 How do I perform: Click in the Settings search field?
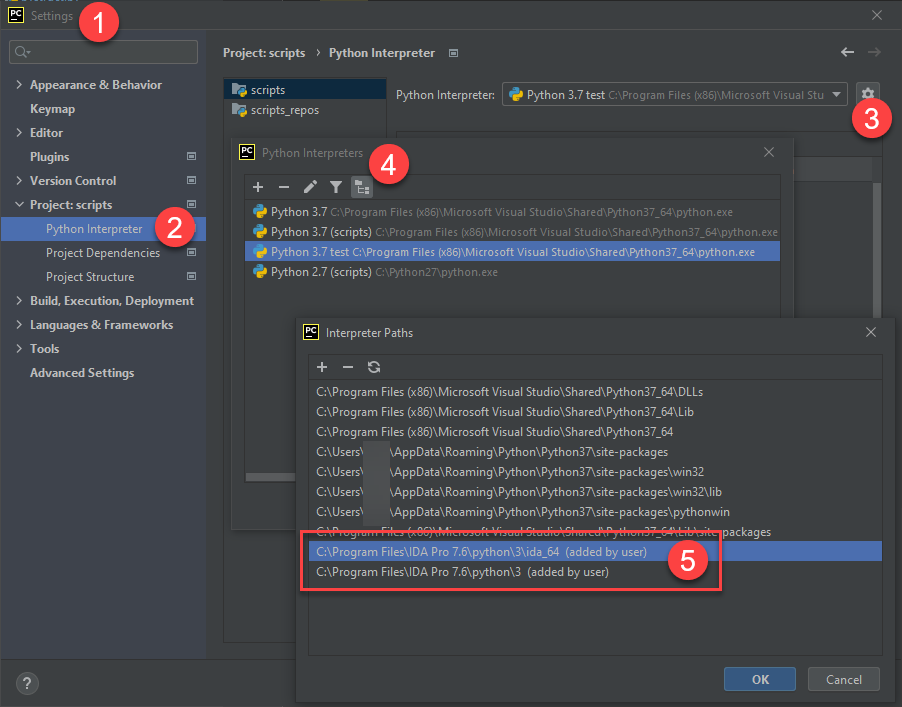tap(104, 52)
